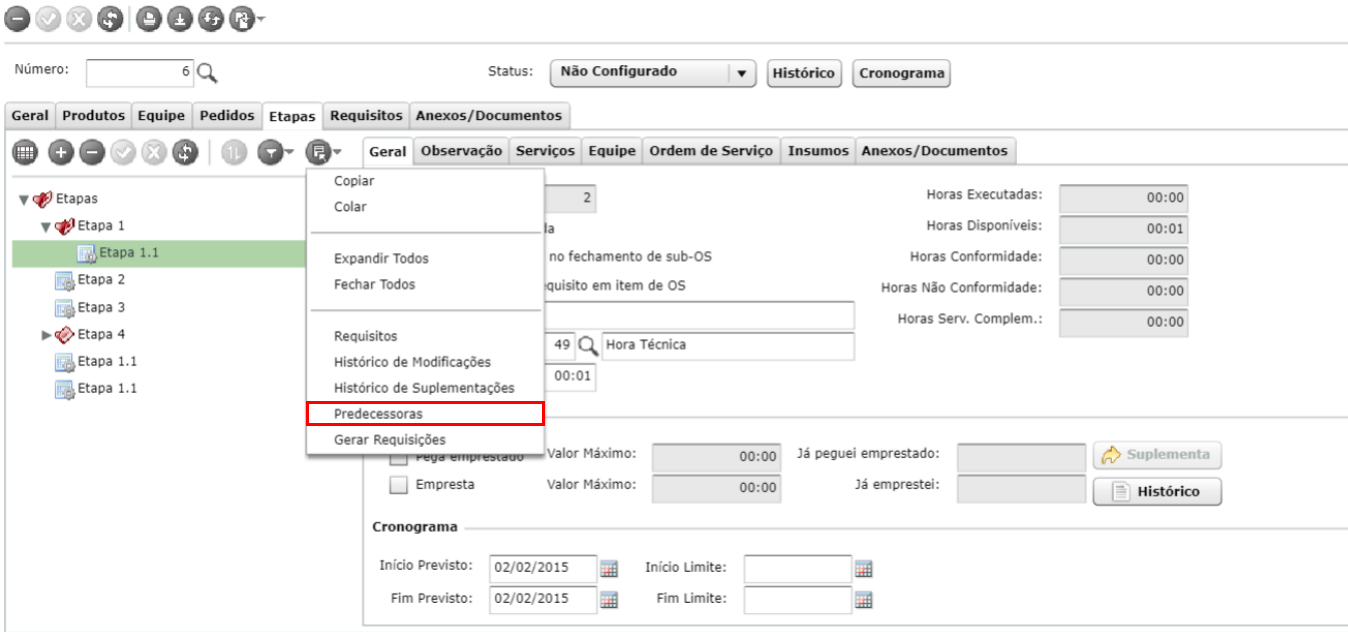The width and height of the screenshot is (1348, 632).
Task: Click the Histórico button beside Status
Action: point(804,74)
